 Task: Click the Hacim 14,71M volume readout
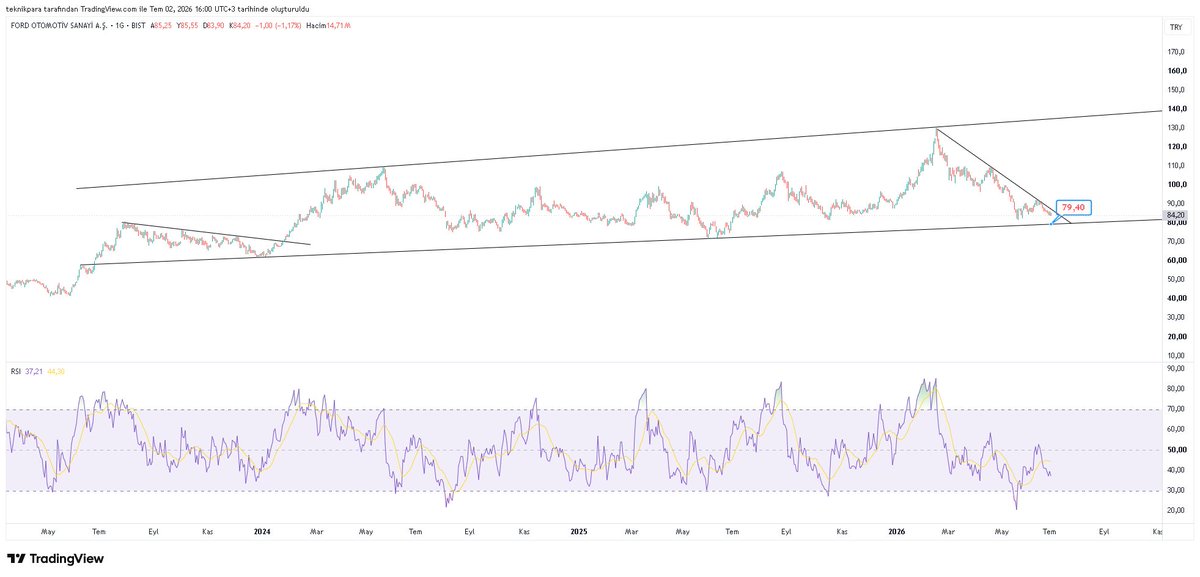click(x=328, y=25)
